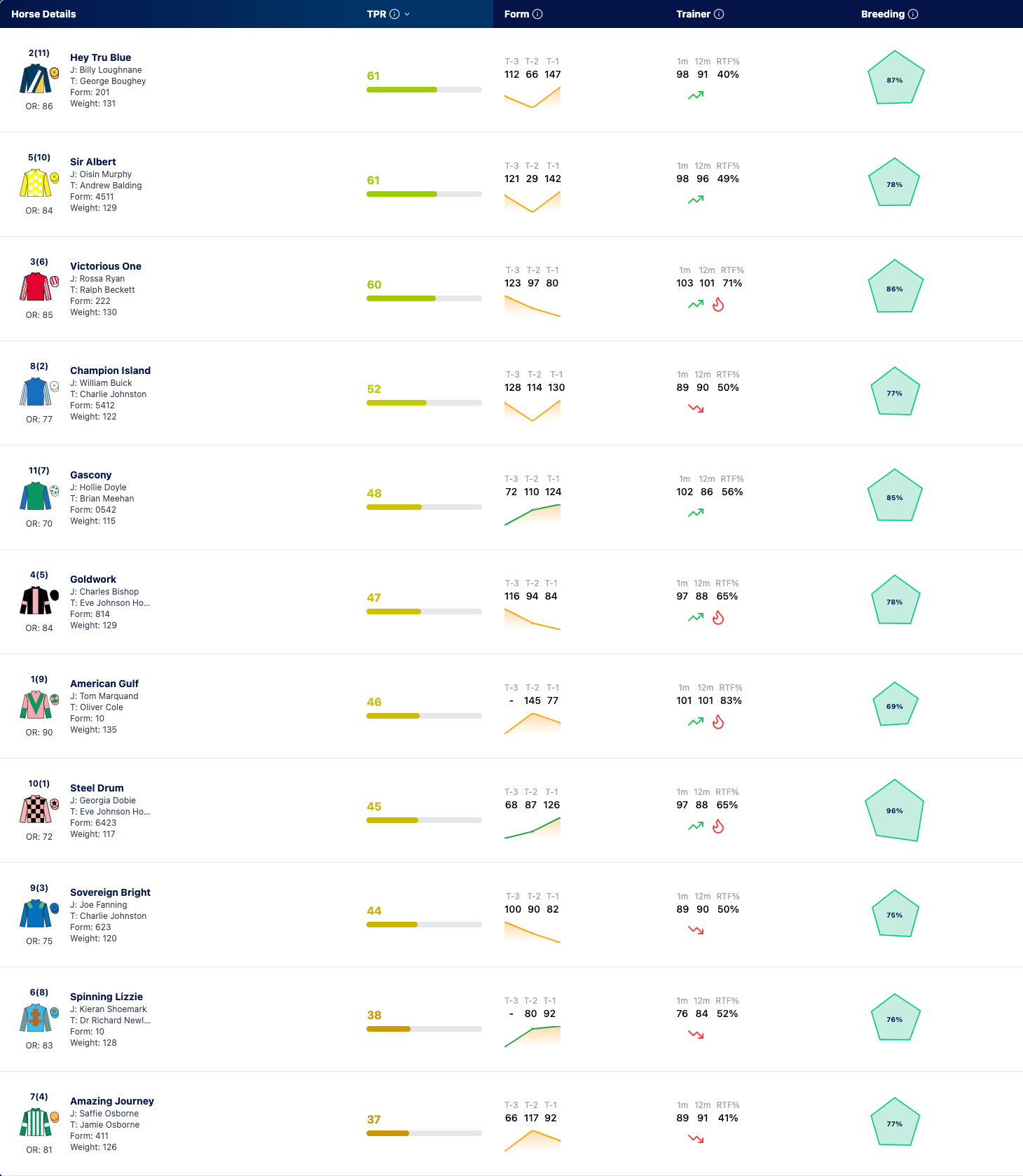
Task: Click Champion Island's downward trainer trend arrow
Action: (696, 408)
